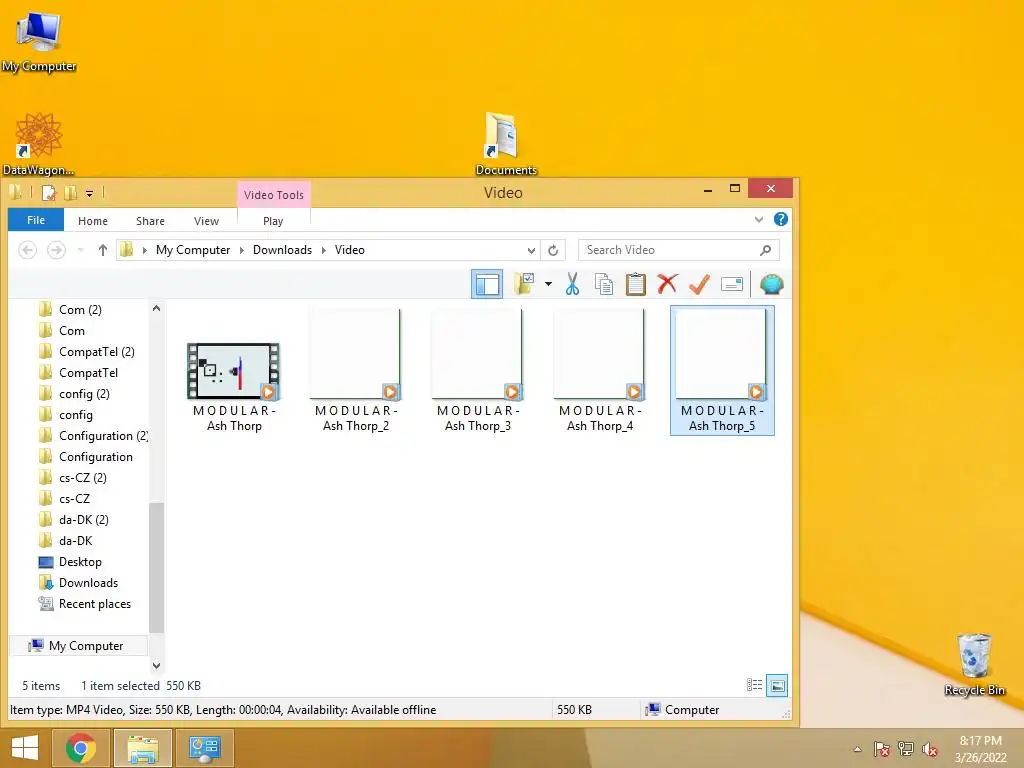Open the address bar history dropdown
1024x768 pixels.
click(x=532, y=250)
